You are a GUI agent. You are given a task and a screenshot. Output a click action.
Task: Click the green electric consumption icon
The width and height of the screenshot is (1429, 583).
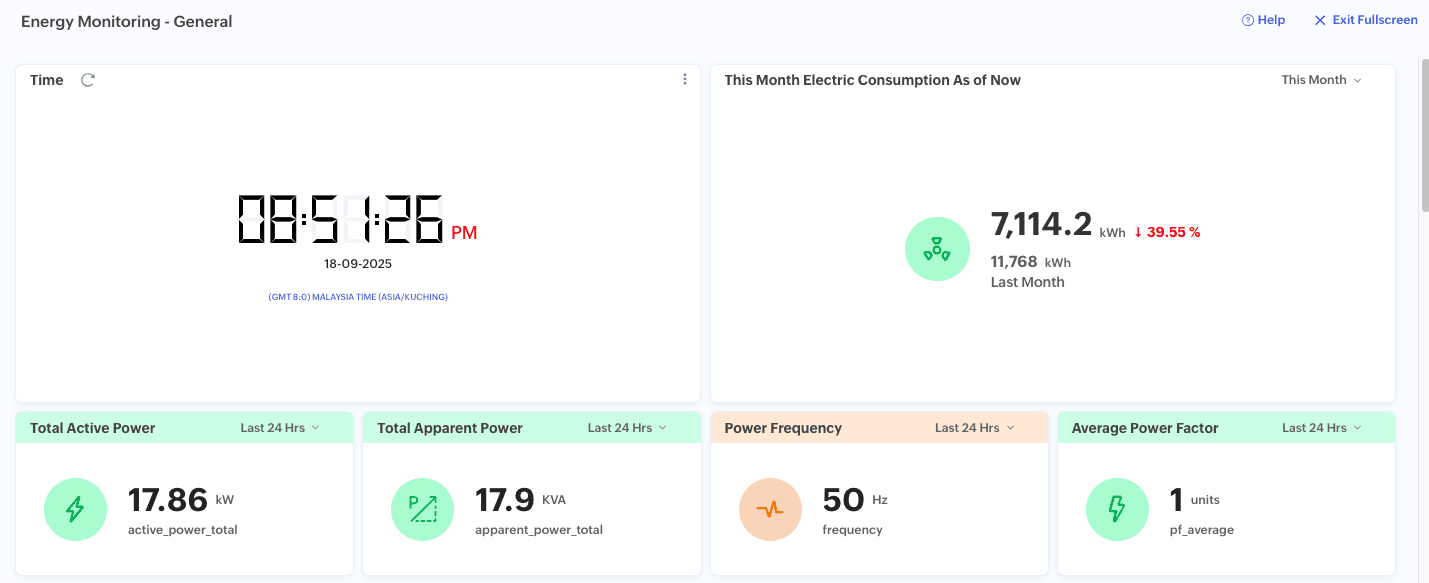936,250
